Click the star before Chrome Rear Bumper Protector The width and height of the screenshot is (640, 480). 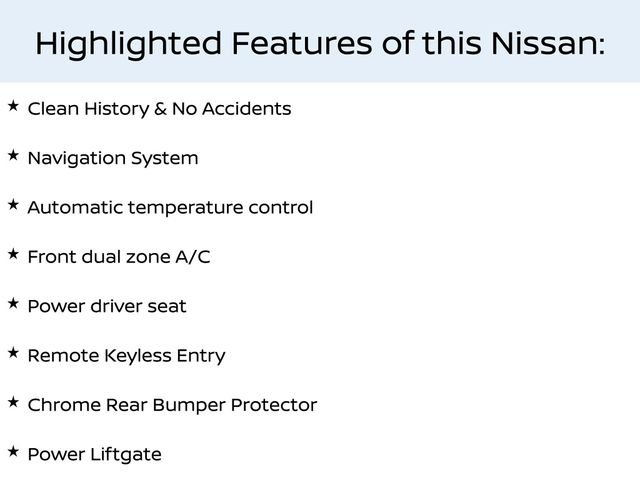click(x=13, y=402)
